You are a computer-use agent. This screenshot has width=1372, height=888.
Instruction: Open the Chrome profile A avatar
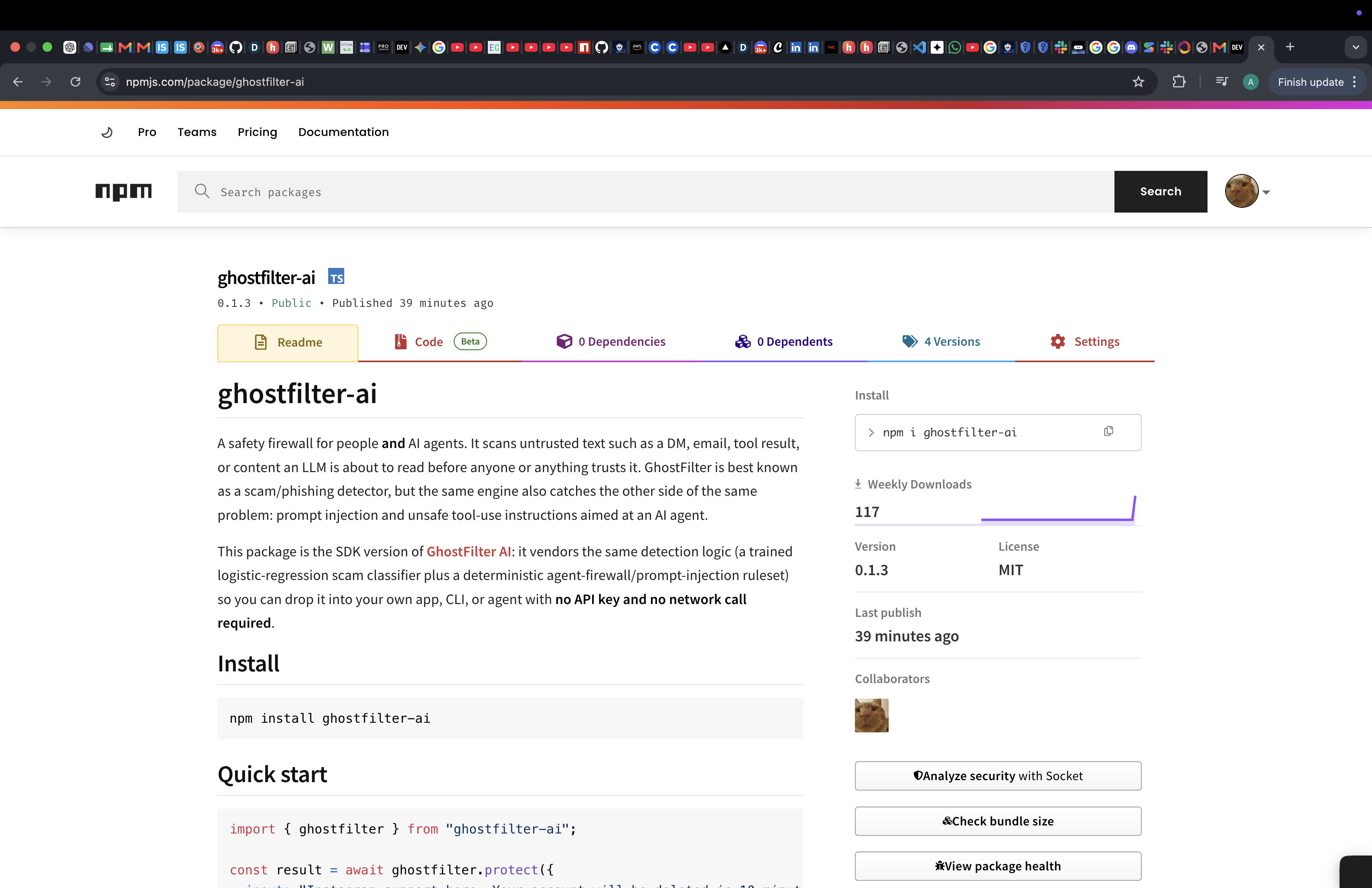tap(1250, 82)
